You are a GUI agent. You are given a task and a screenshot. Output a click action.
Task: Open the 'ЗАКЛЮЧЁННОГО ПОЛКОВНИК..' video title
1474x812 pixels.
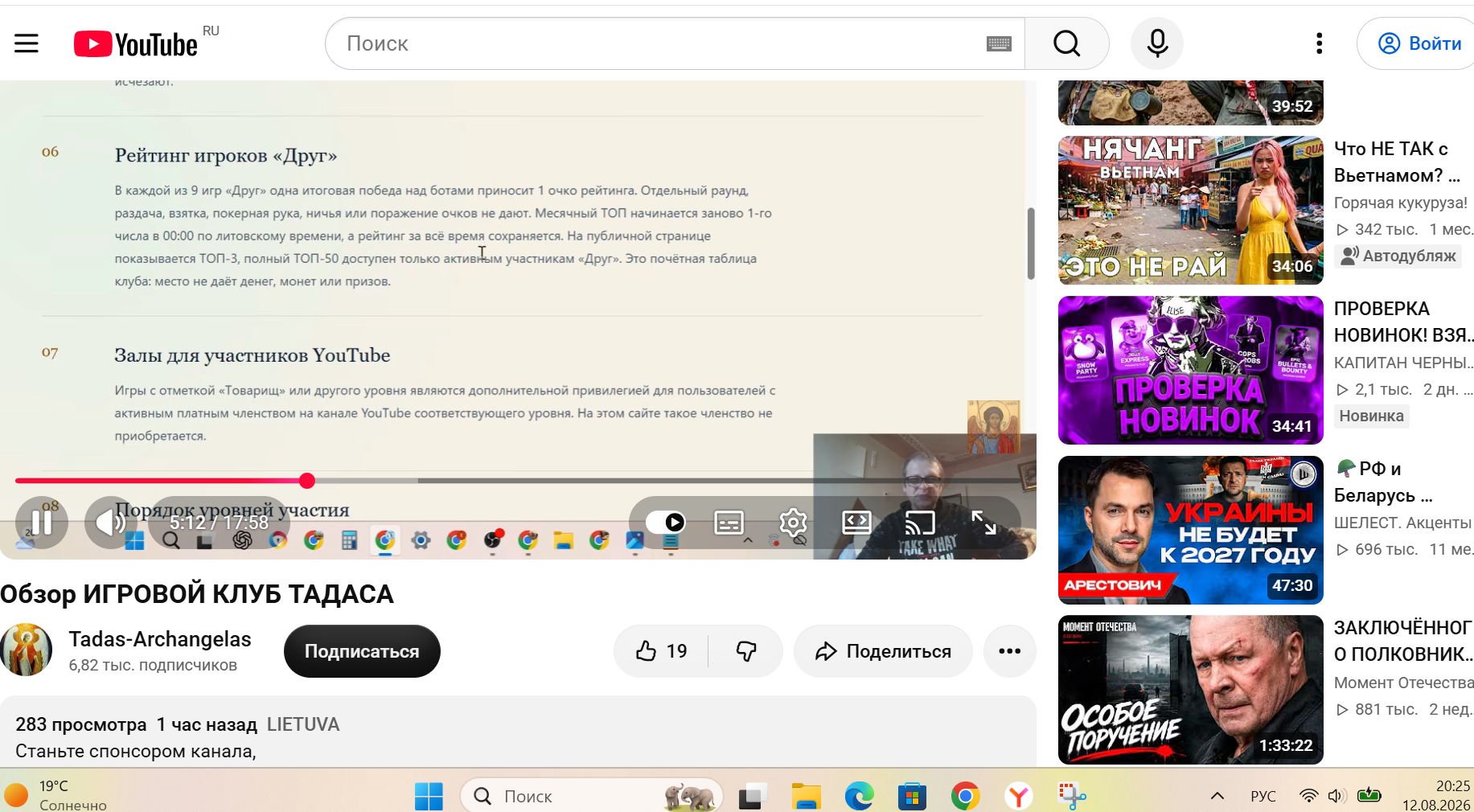click(1404, 641)
